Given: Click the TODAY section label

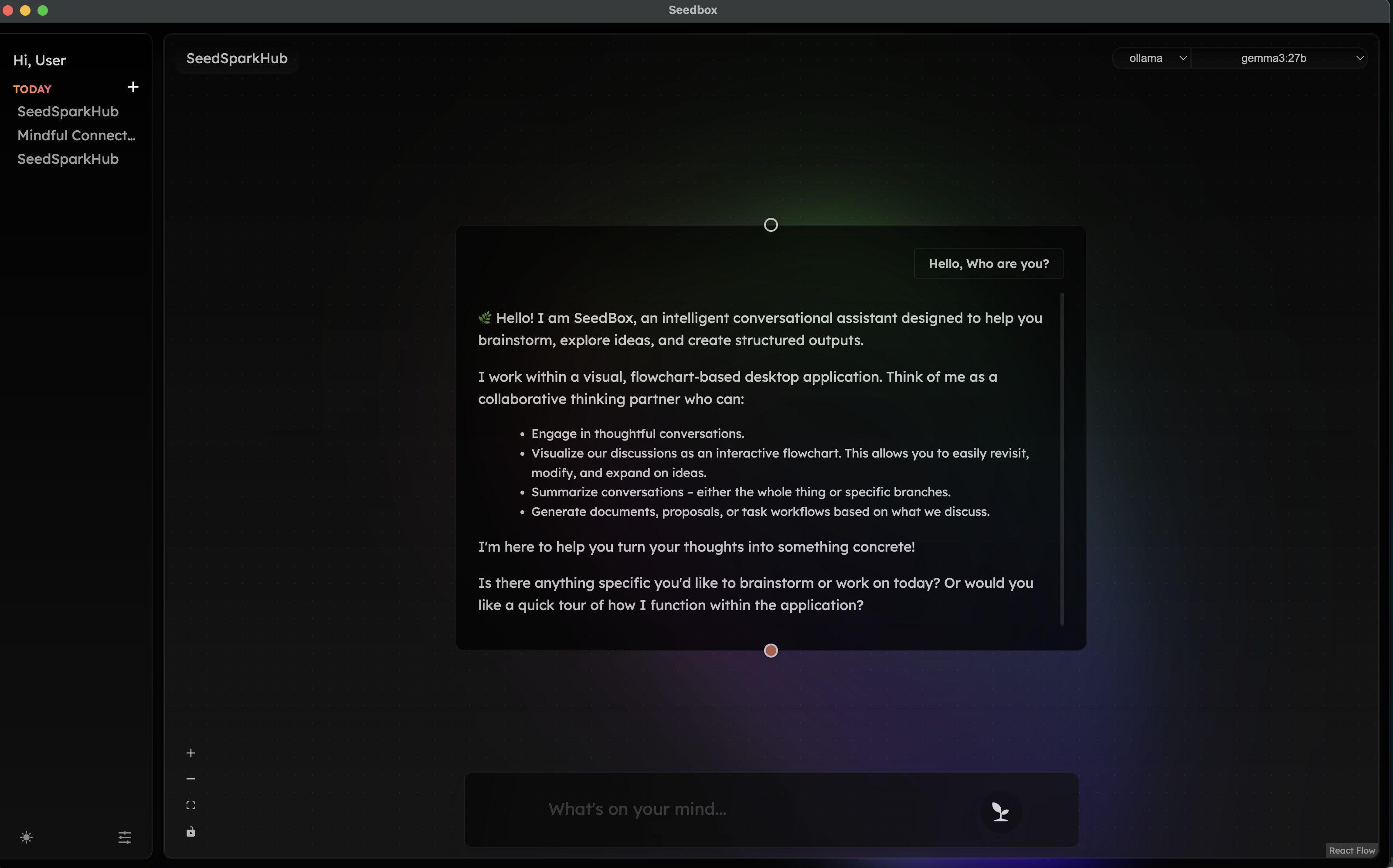Looking at the screenshot, I should [32, 89].
